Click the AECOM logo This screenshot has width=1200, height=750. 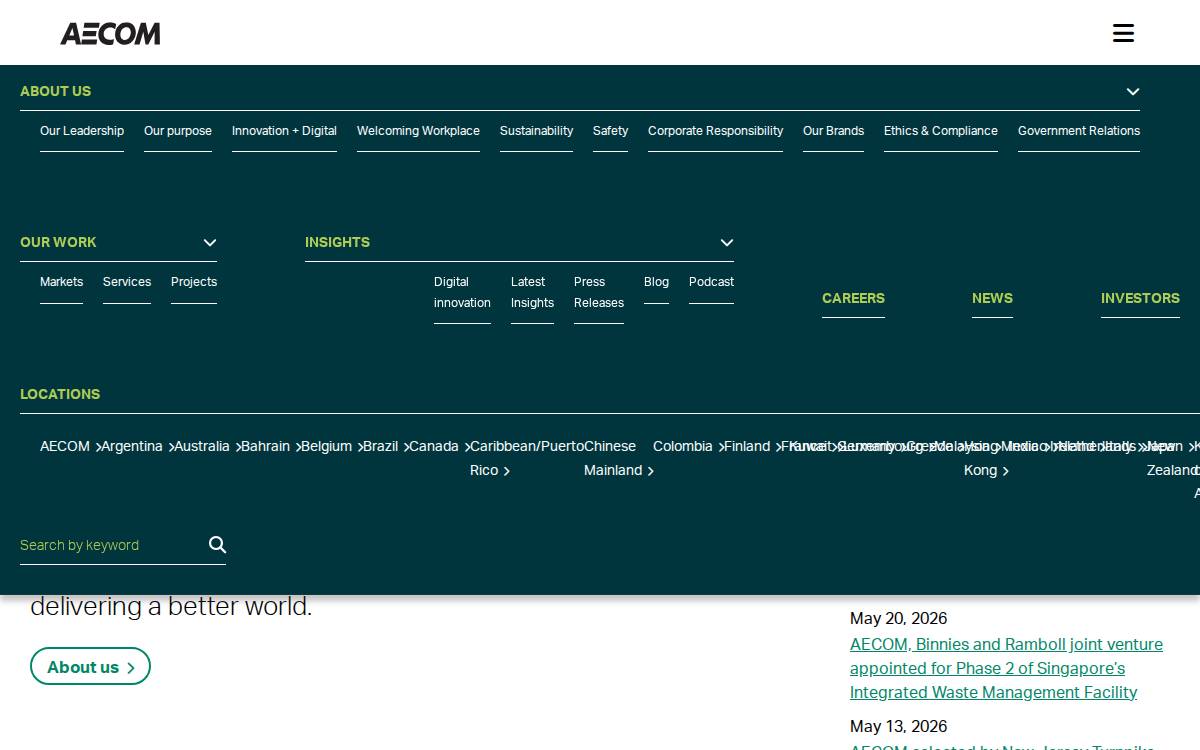click(110, 34)
